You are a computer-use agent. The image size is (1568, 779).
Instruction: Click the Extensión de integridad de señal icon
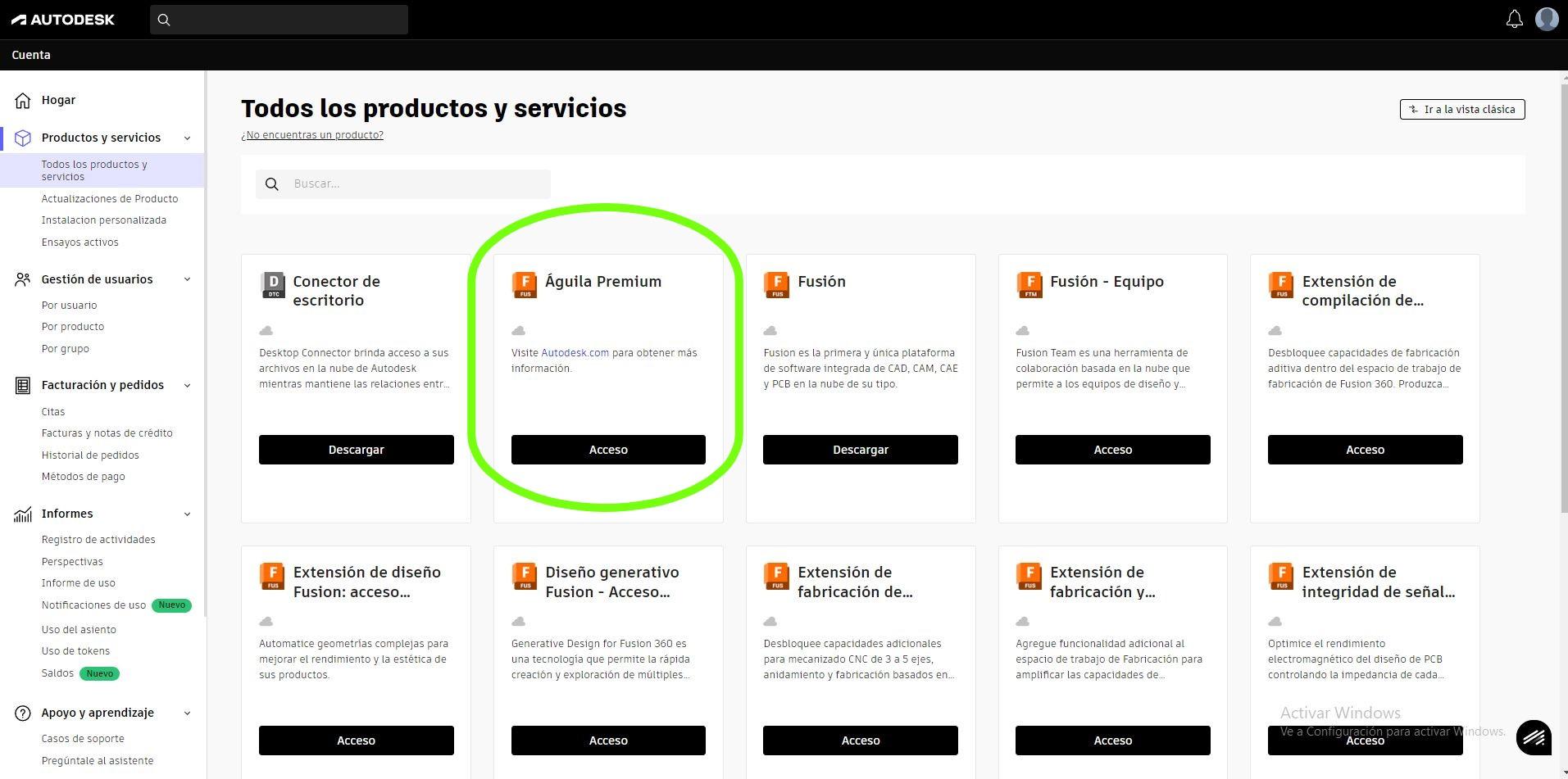[1281, 576]
